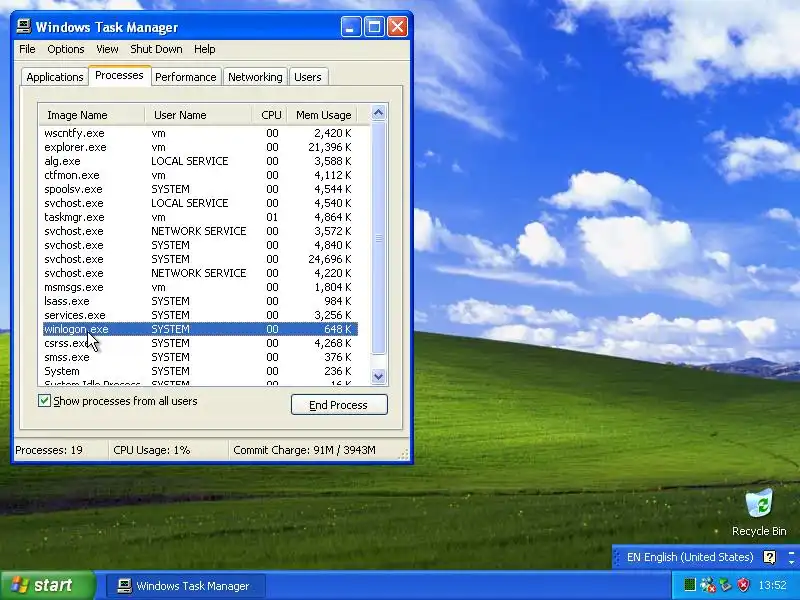Open Windows Messenger tray icon

coord(708,584)
